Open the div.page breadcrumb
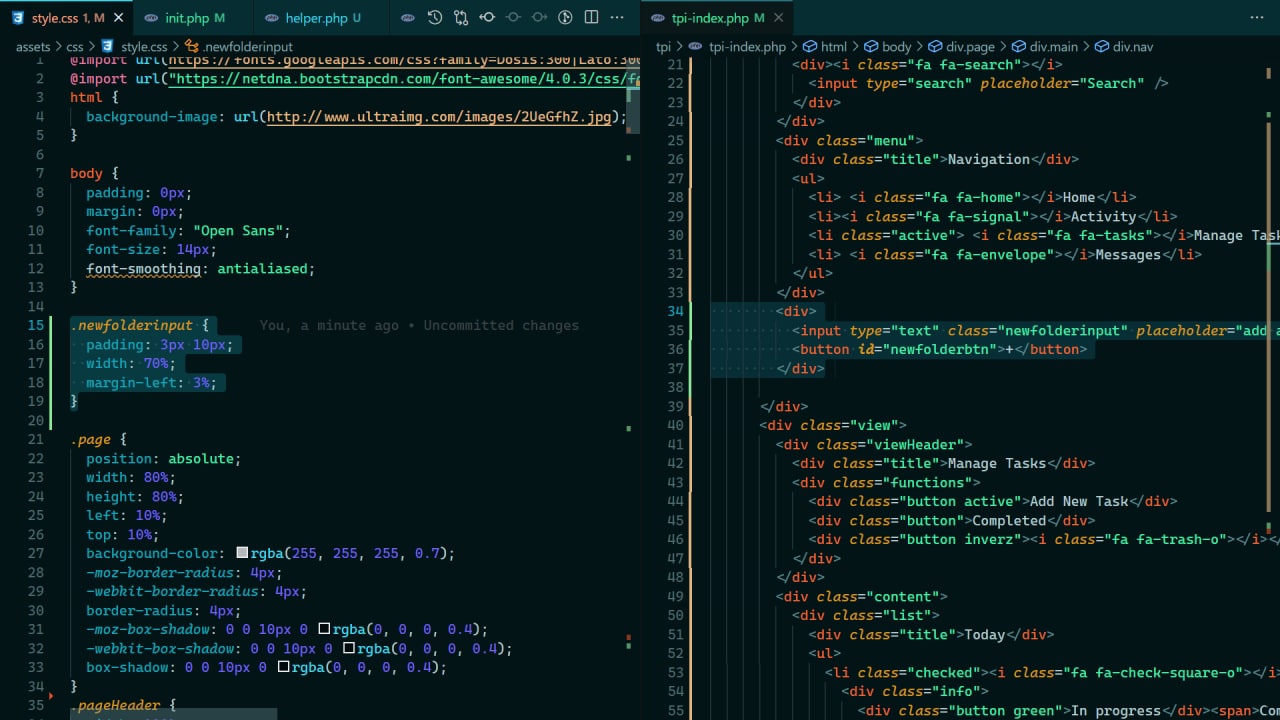The height and width of the screenshot is (720, 1280). pyautogui.click(x=970, y=47)
